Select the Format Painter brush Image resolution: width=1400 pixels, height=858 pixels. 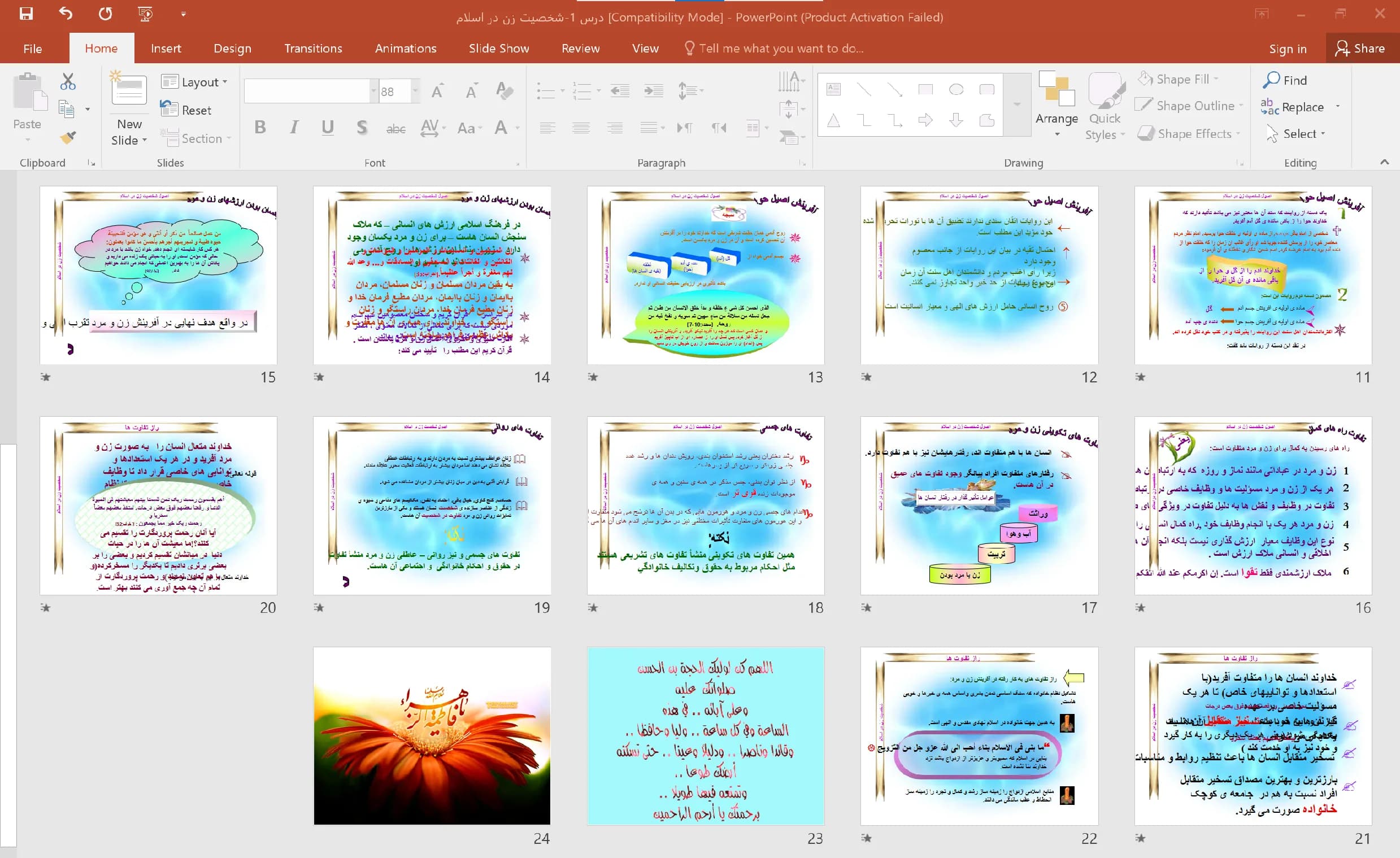tap(68, 137)
